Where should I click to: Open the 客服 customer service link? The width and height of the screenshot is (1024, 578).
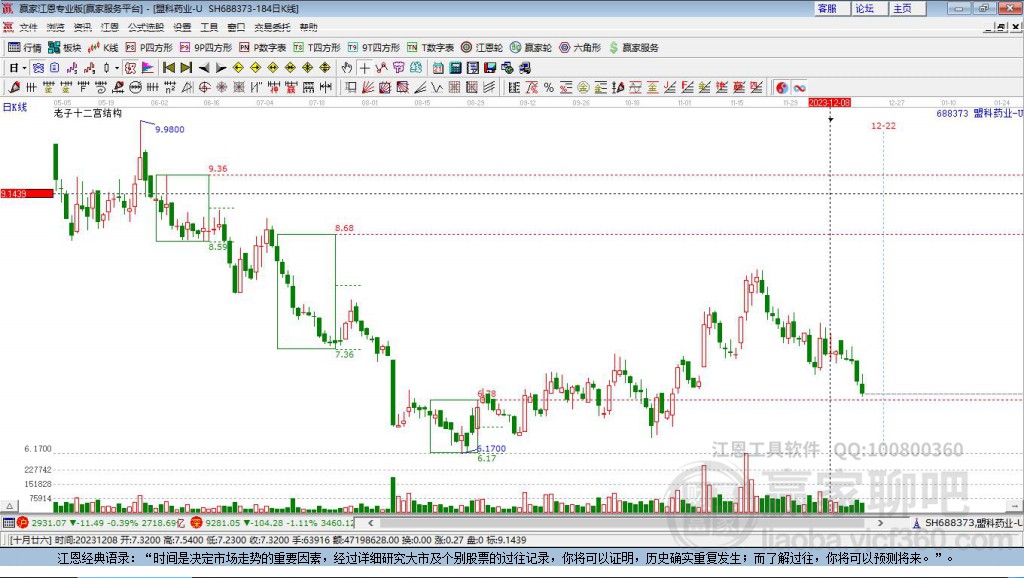pyautogui.click(x=827, y=8)
